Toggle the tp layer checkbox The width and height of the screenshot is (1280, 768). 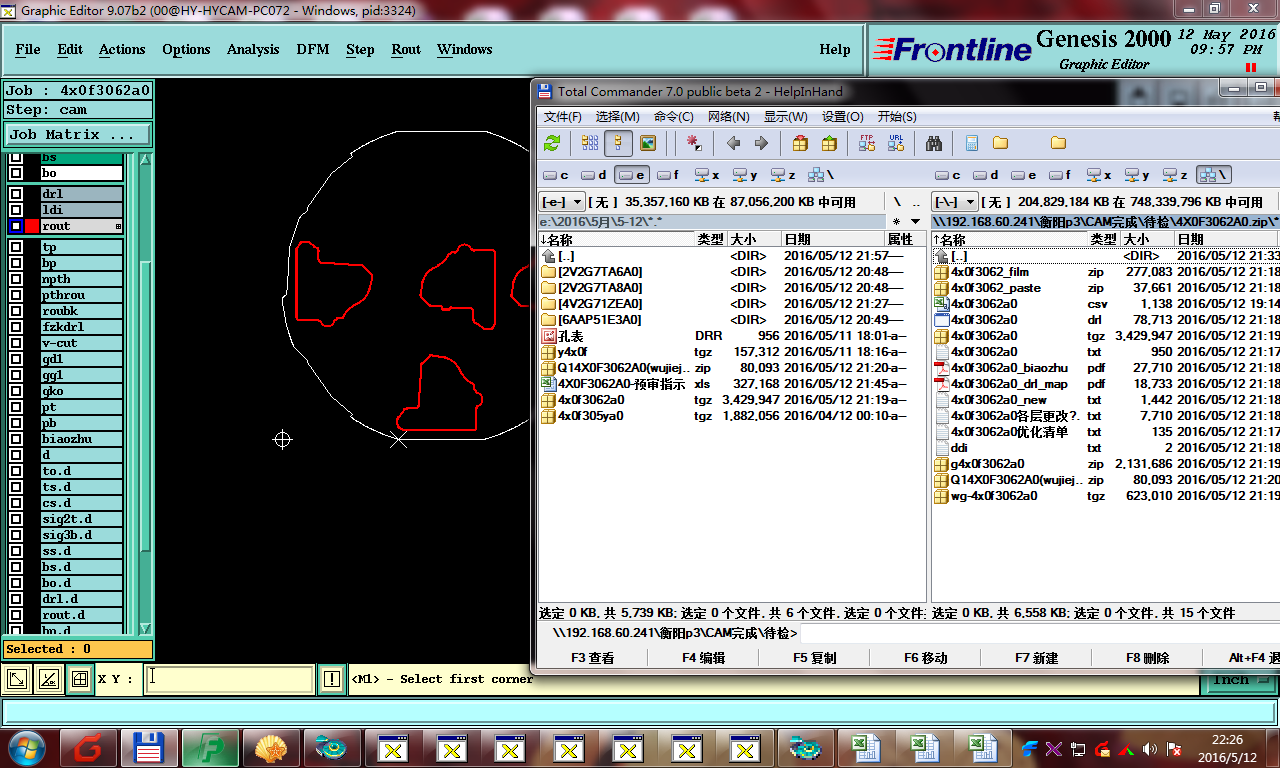(x=15, y=247)
